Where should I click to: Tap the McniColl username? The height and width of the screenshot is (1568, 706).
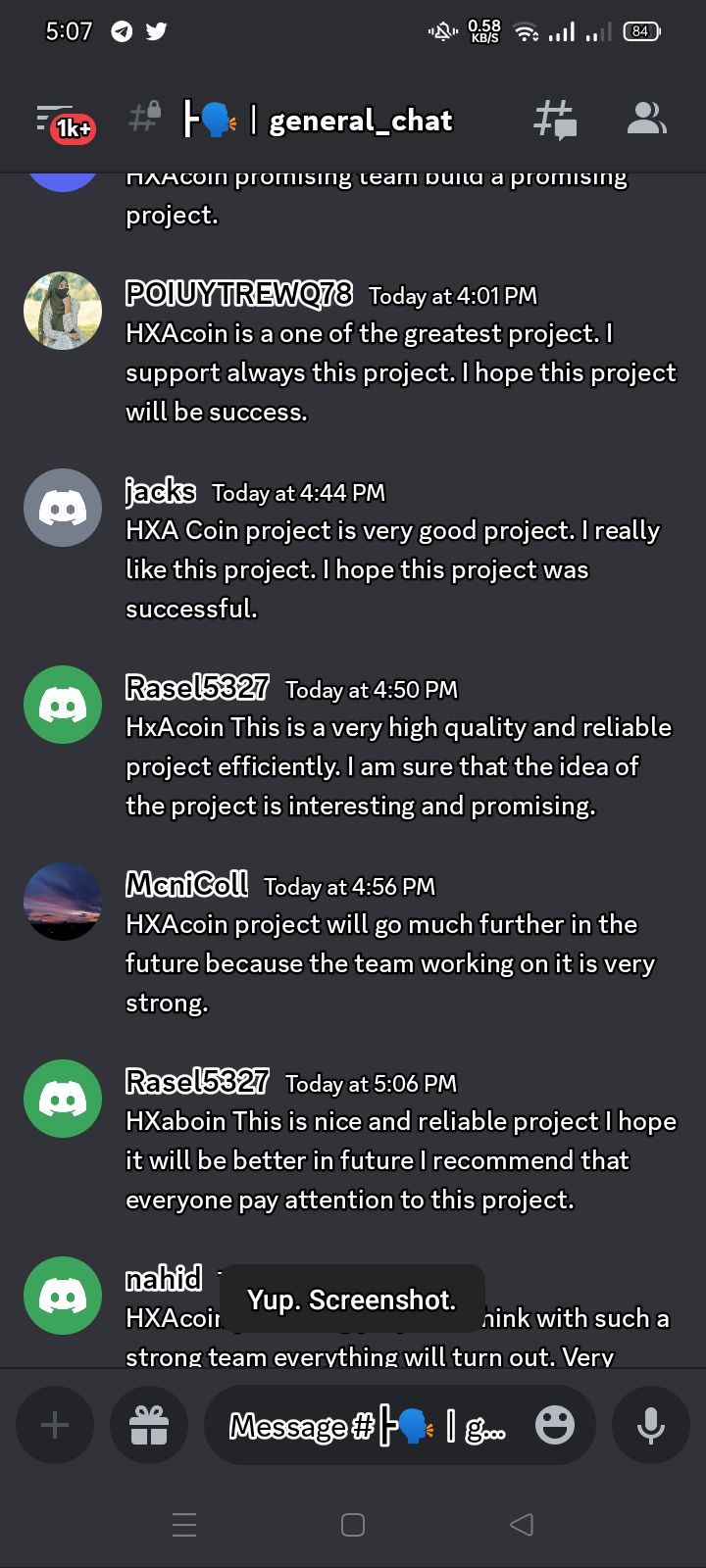[x=186, y=885]
